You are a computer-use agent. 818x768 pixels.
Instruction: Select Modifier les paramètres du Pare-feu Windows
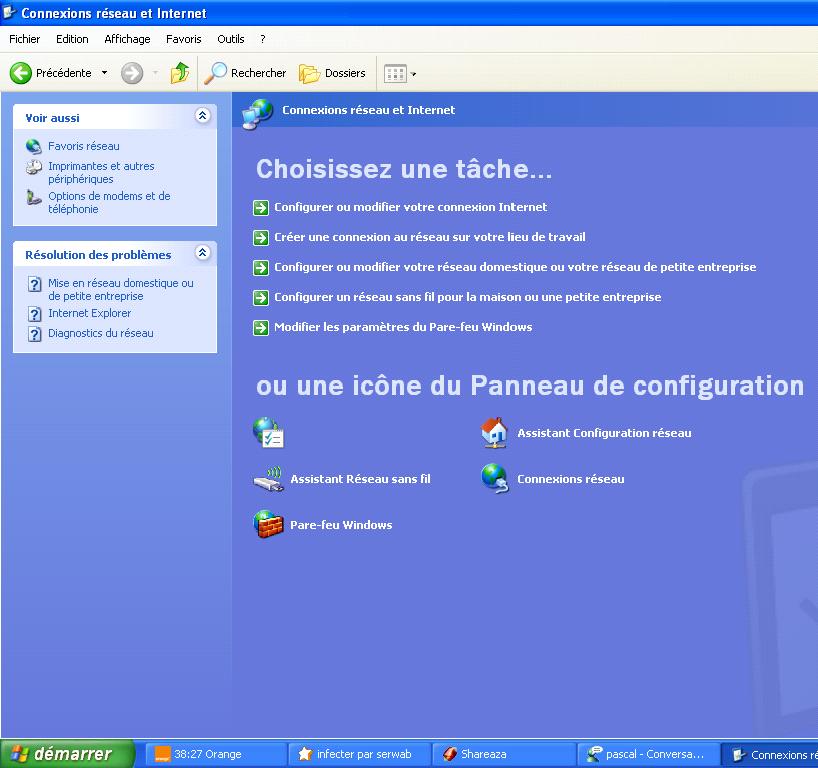point(403,327)
